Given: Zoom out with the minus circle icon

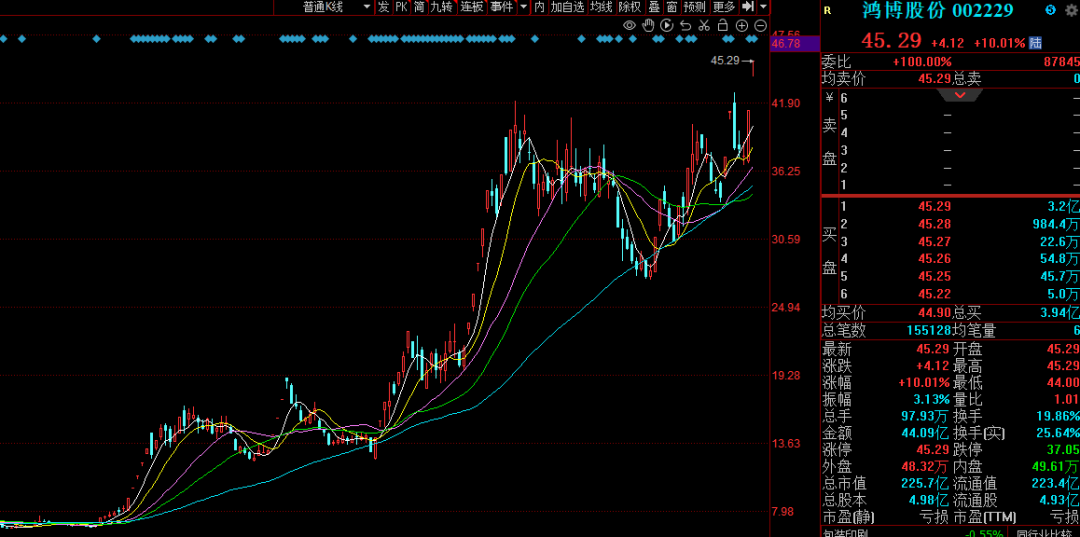Looking at the screenshot, I should [760, 25].
